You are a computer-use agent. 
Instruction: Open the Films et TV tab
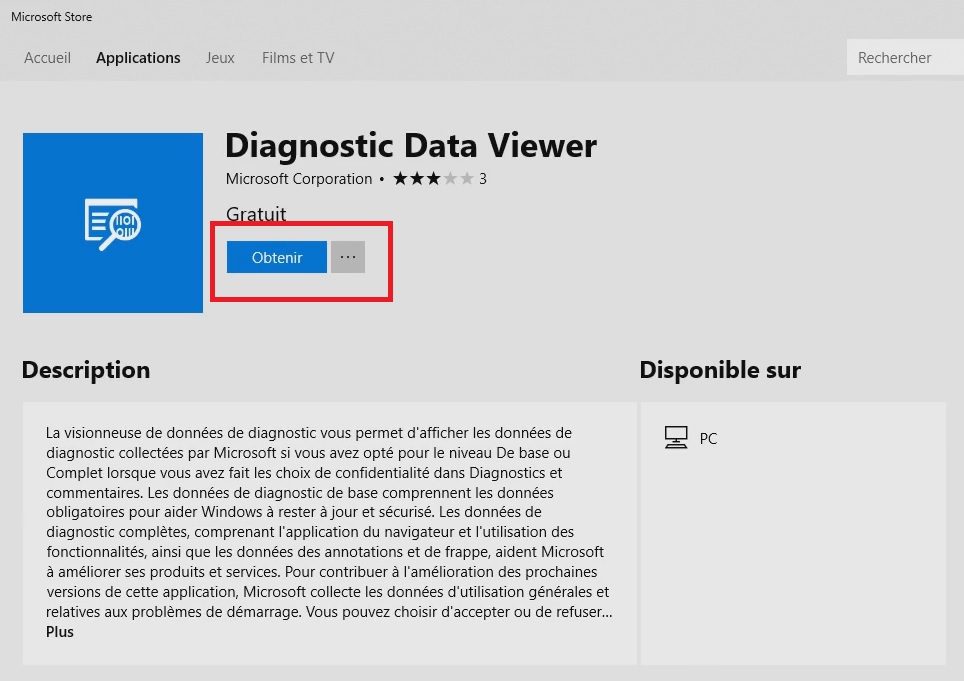tap(298, 58)
